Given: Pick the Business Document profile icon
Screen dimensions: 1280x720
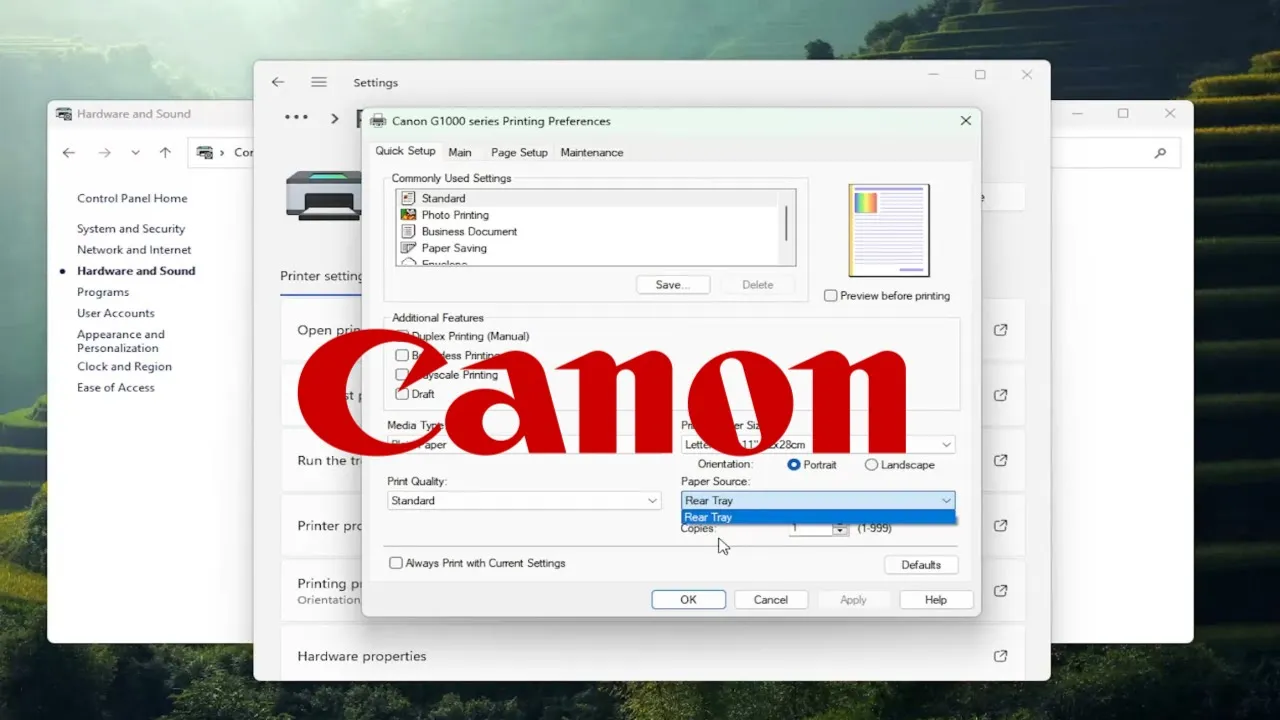Looking at the screenshot, I should click(x=408, y=231).
